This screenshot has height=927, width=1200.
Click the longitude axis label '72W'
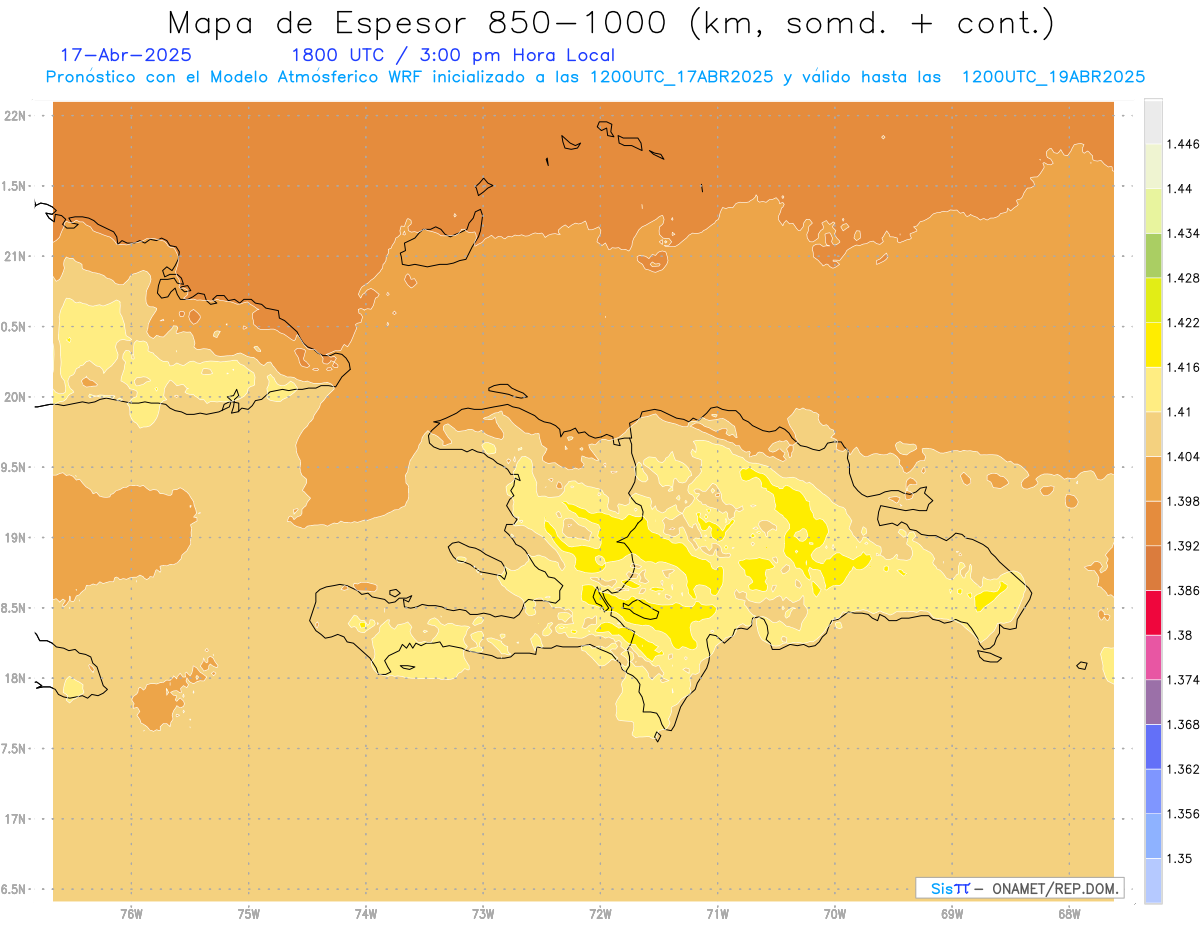600,914
